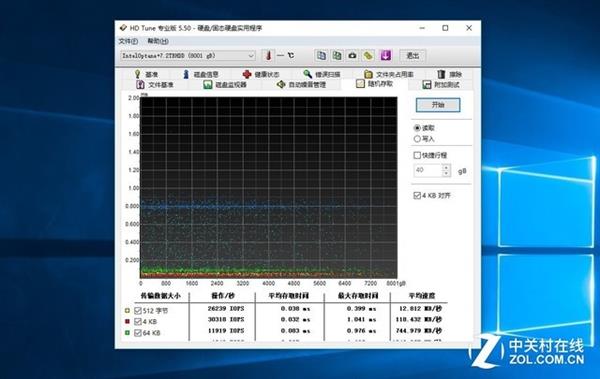The height and width of the screenshot is (379, 600).
Task: Click the 0.083 ms average access time
Action: pos(295,331)
